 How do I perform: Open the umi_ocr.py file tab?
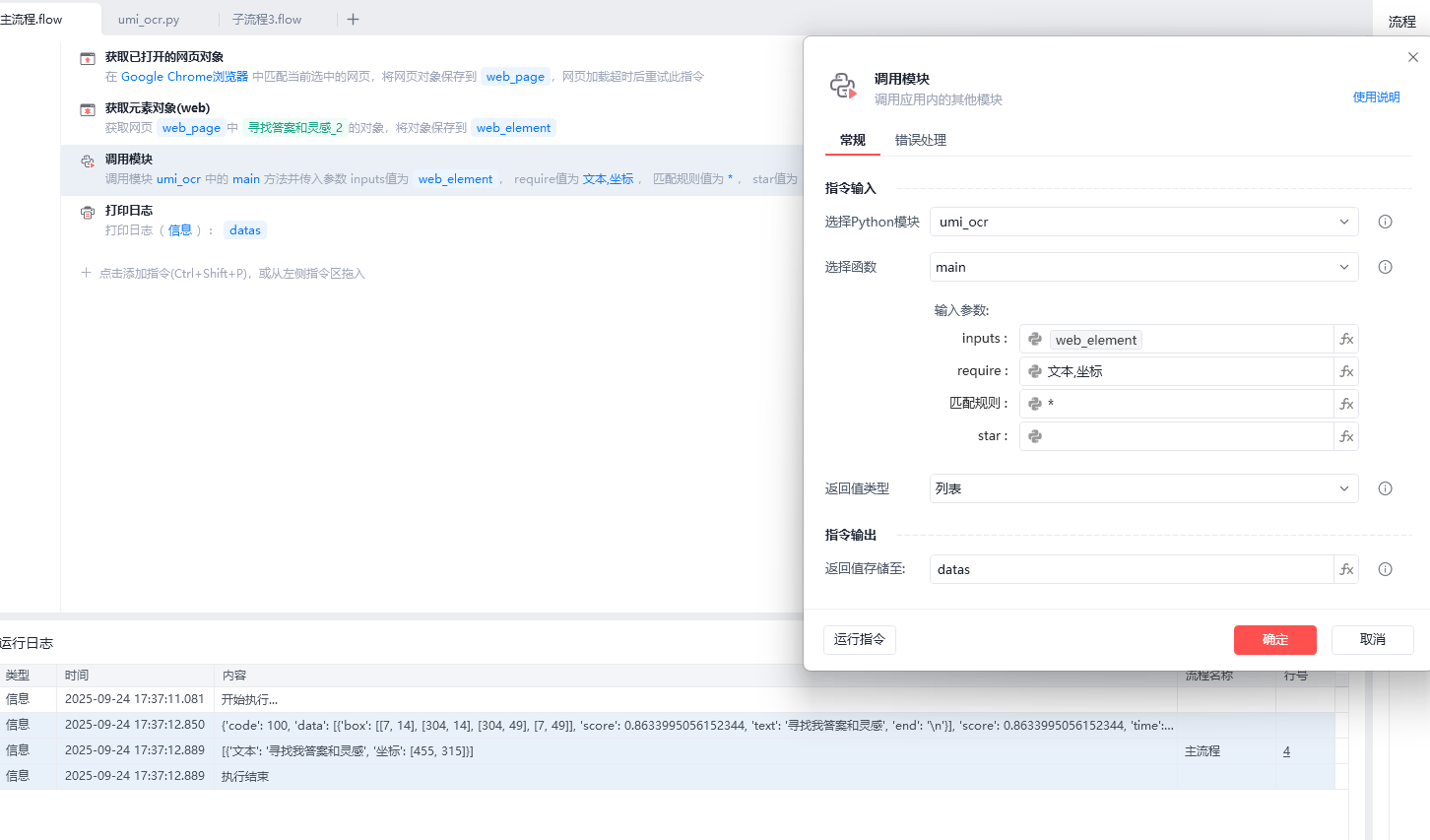149,19
